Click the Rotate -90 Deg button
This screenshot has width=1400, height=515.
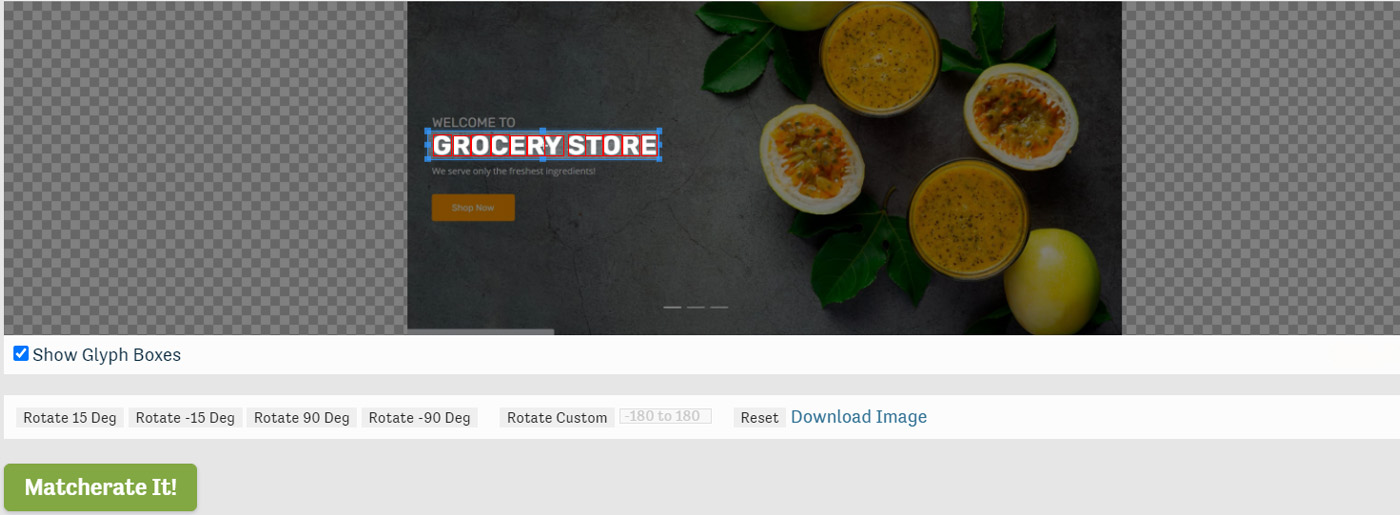click(419, 417)
